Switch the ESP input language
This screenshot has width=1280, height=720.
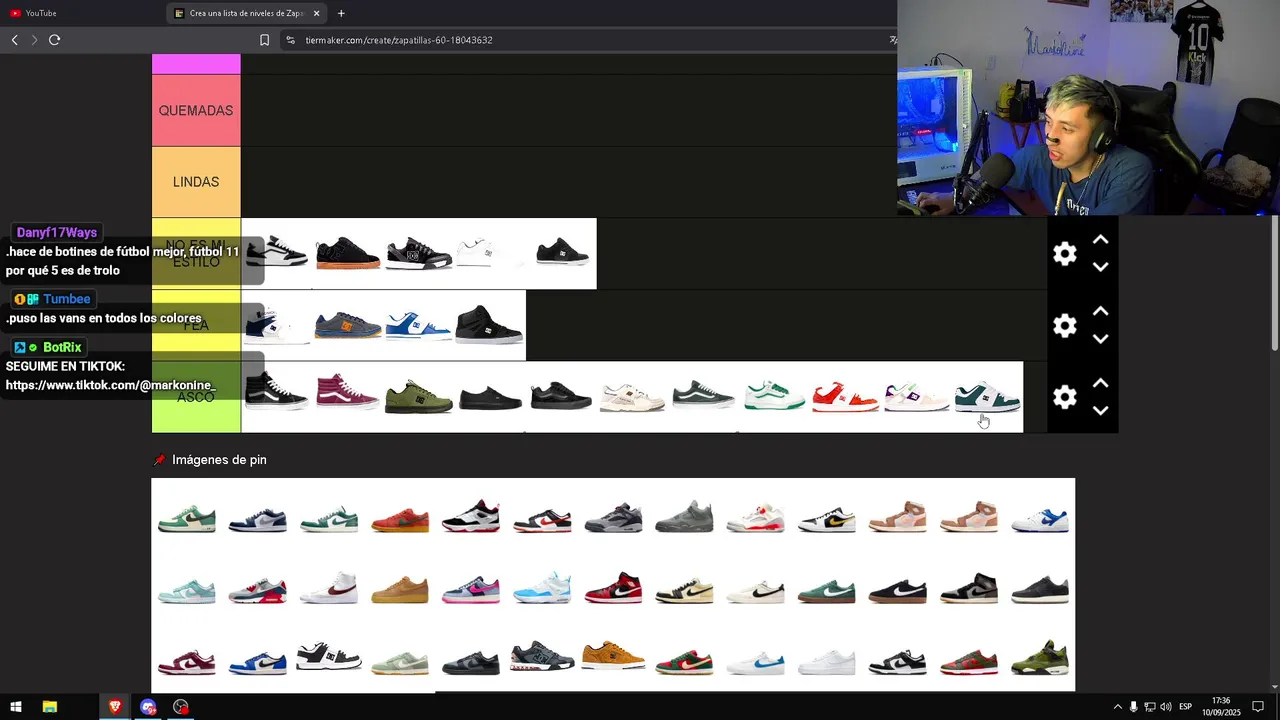coord(1185,707)
